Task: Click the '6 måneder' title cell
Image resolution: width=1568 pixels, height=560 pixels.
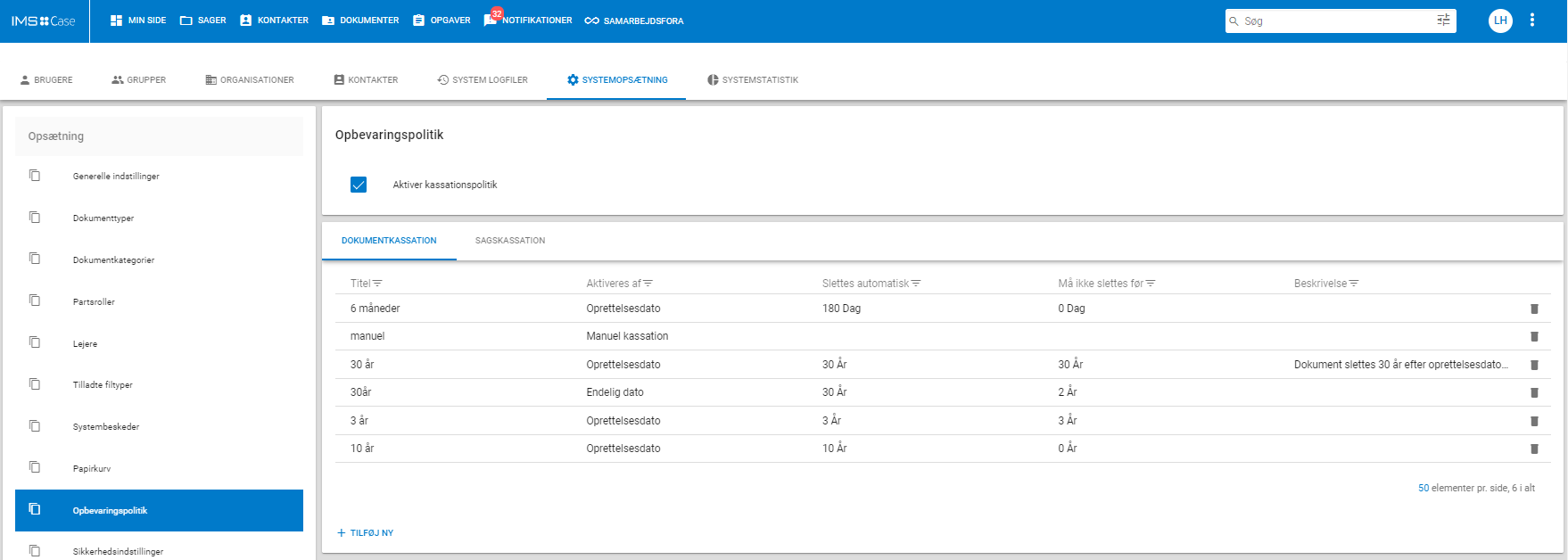Action: coord(375,309)
